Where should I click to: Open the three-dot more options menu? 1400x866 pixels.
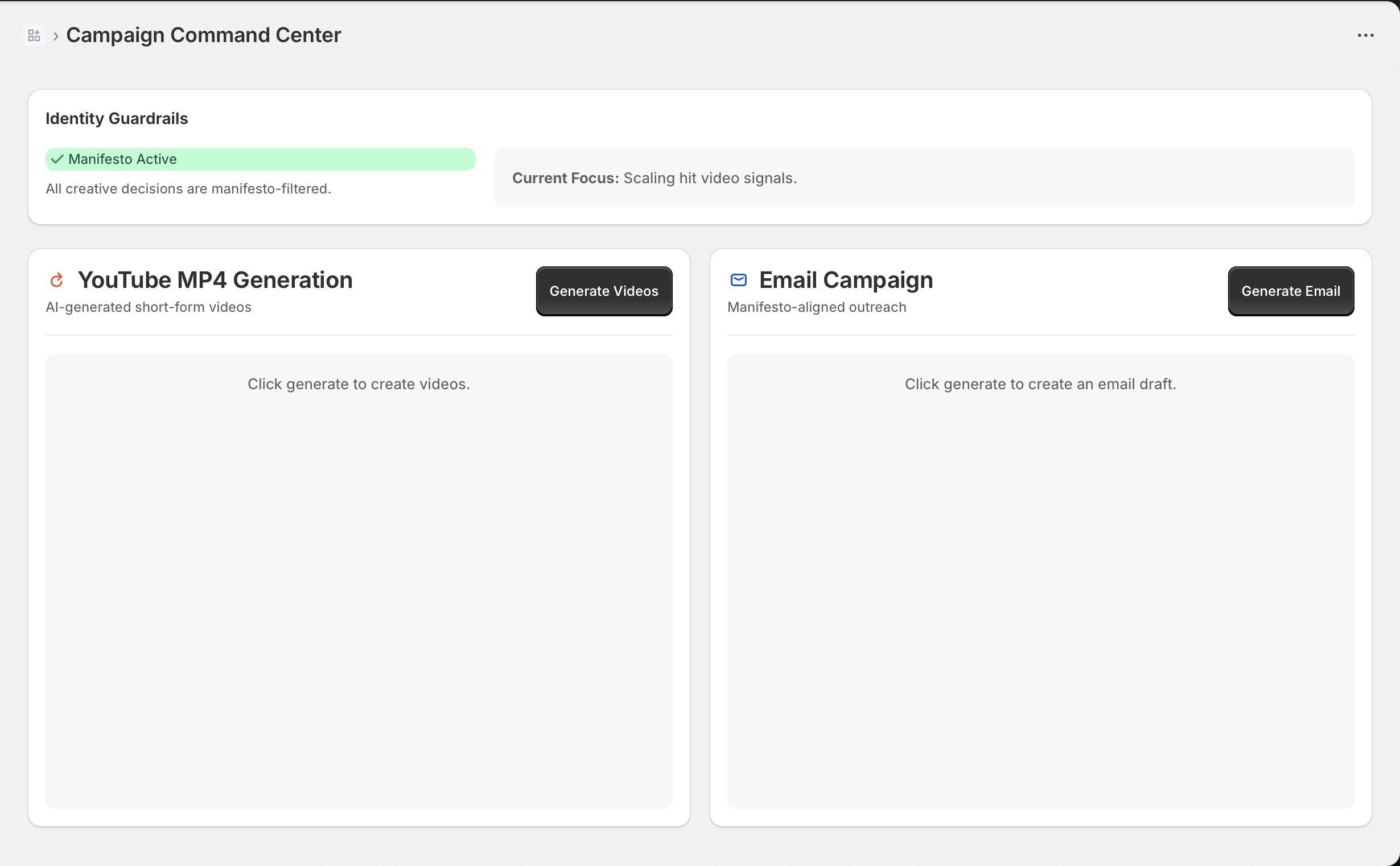[1365, 35]
